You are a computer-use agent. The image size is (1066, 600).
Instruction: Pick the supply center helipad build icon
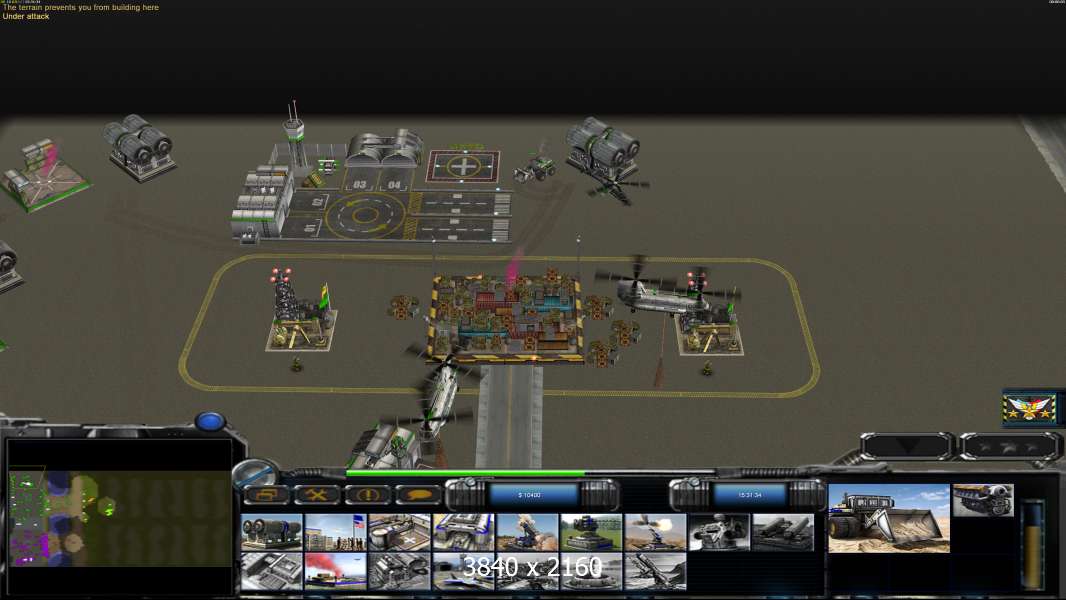(399, 531)
